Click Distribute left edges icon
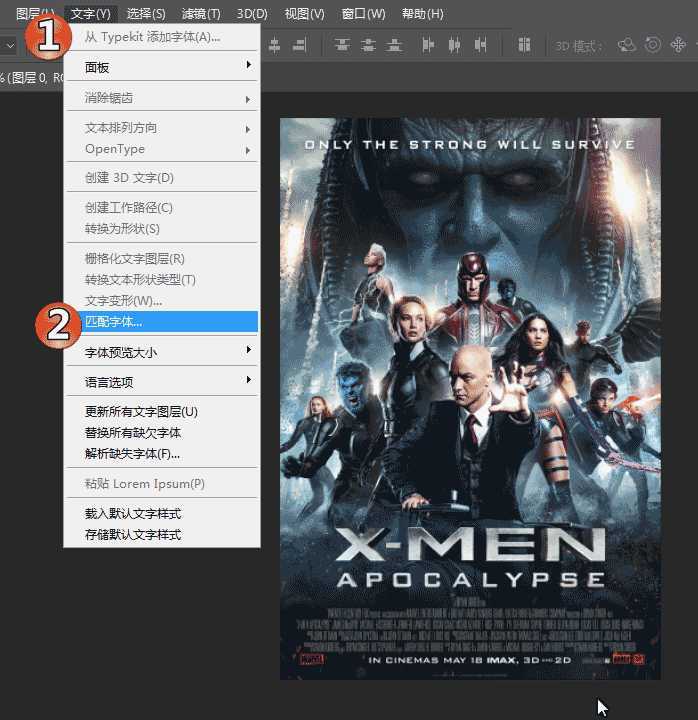This screenshot has height=720, width=698. pyautogui.click(x=430, y=45)
